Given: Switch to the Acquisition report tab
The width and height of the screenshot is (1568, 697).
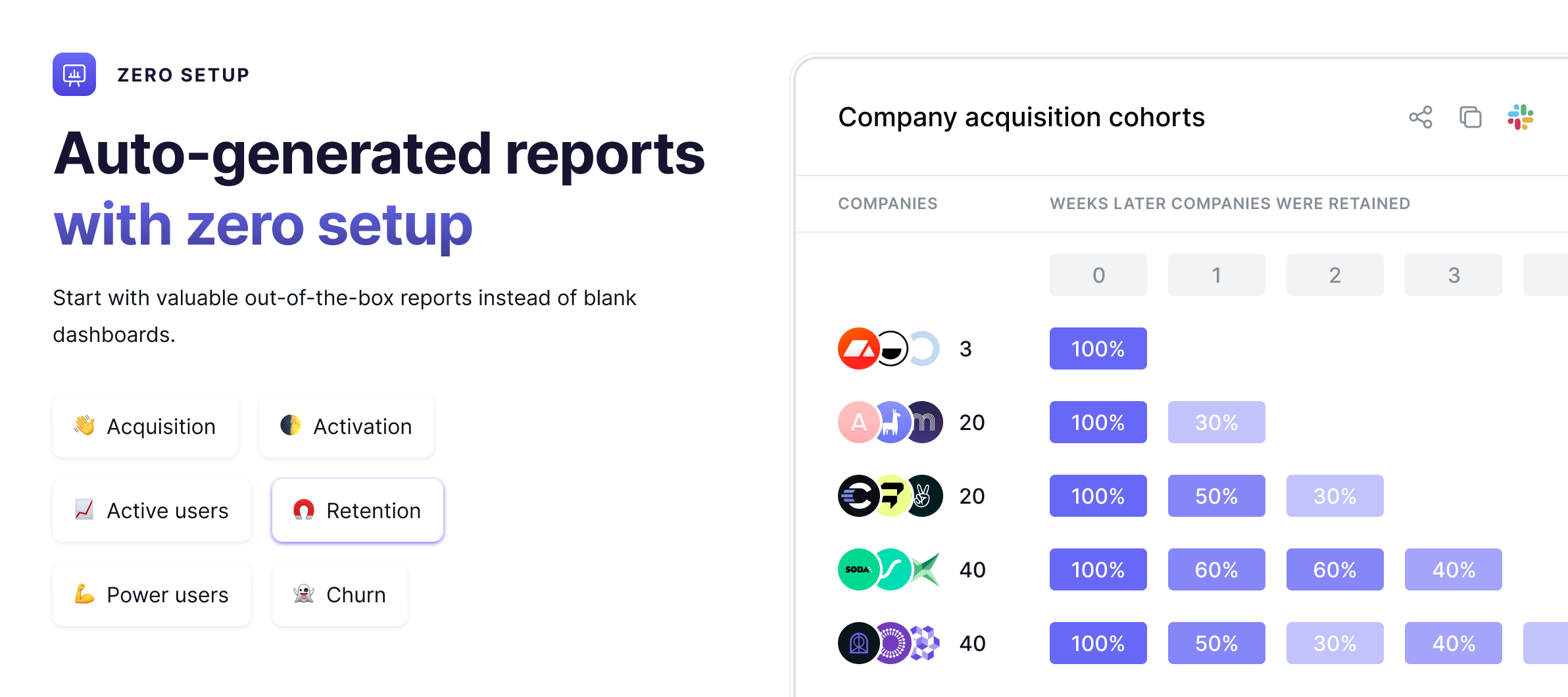Looking at the screenshot, I should click(145, 426).
